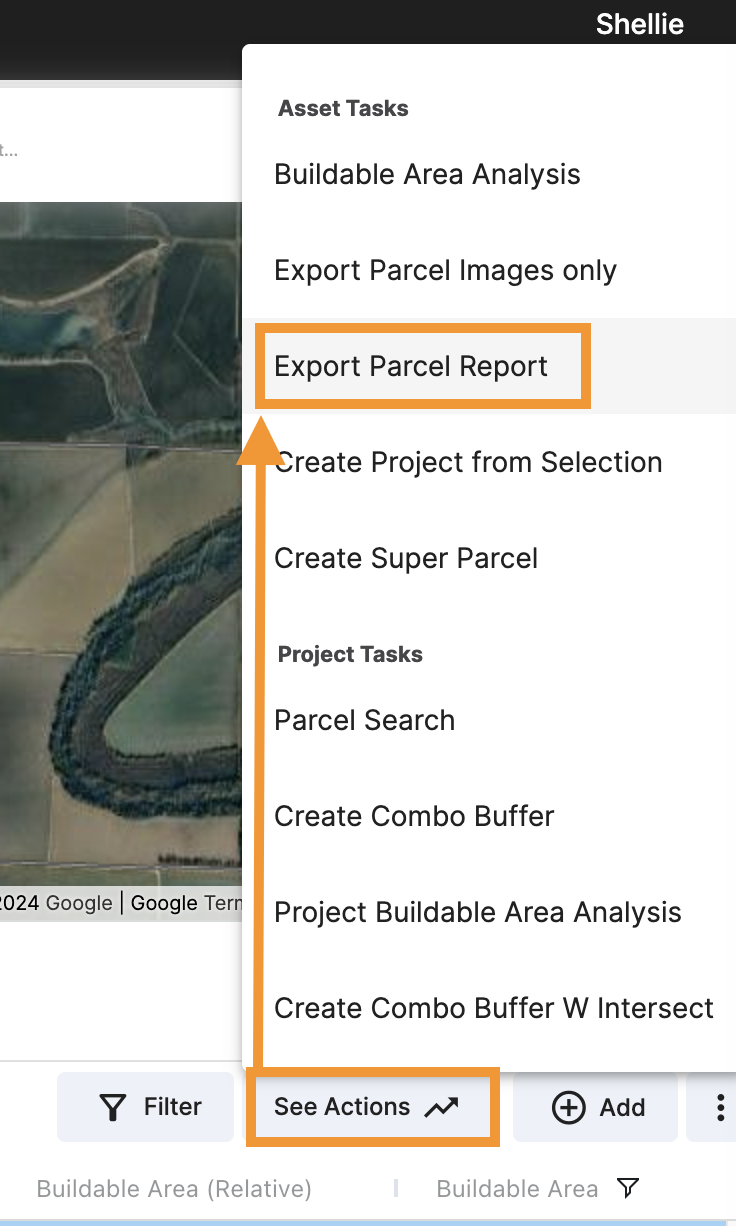Open the Filter panel

click(x=145, y=1106)
